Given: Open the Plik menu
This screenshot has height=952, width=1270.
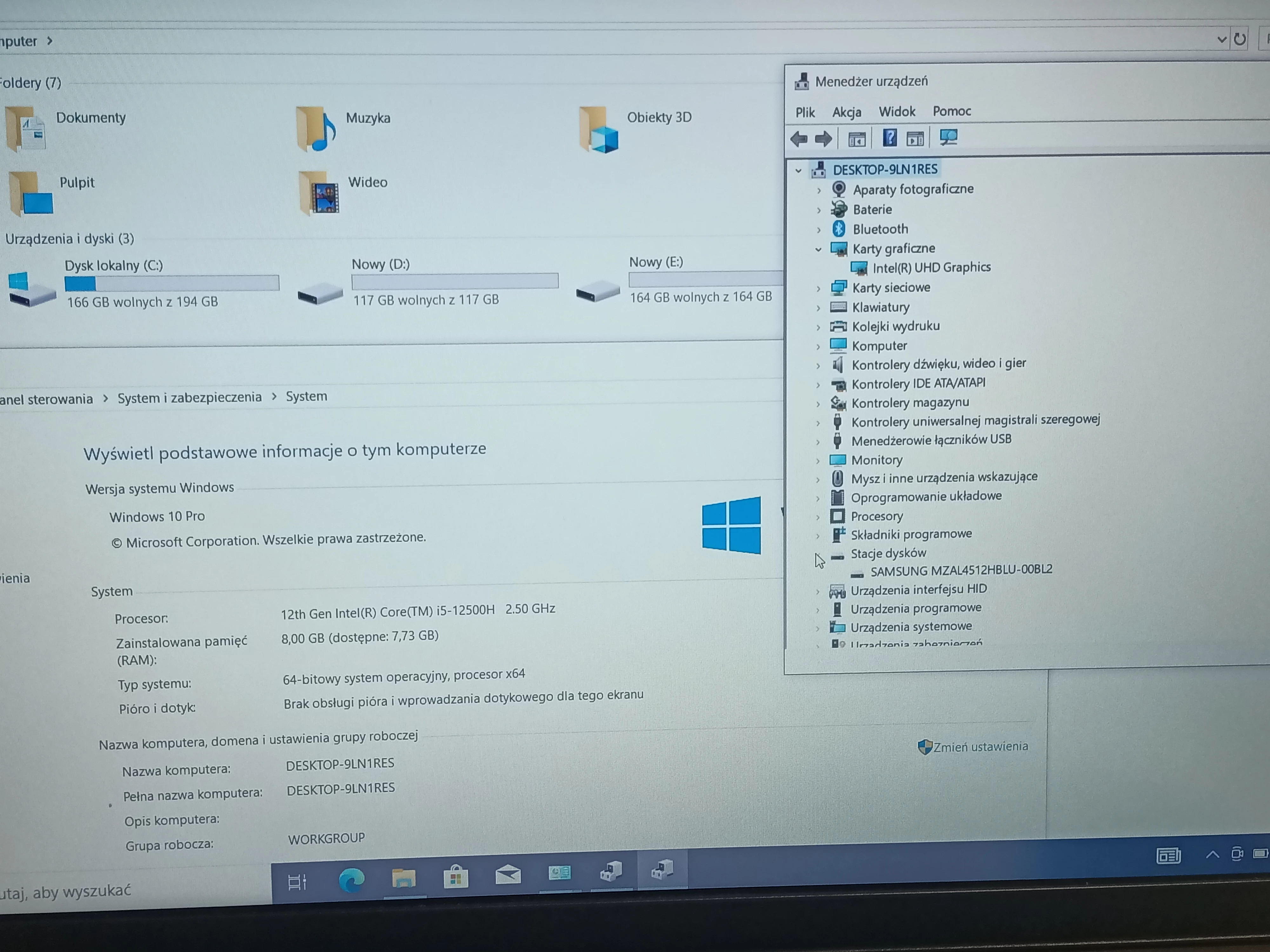Looking at the screenshot, I should coord(805,112).
